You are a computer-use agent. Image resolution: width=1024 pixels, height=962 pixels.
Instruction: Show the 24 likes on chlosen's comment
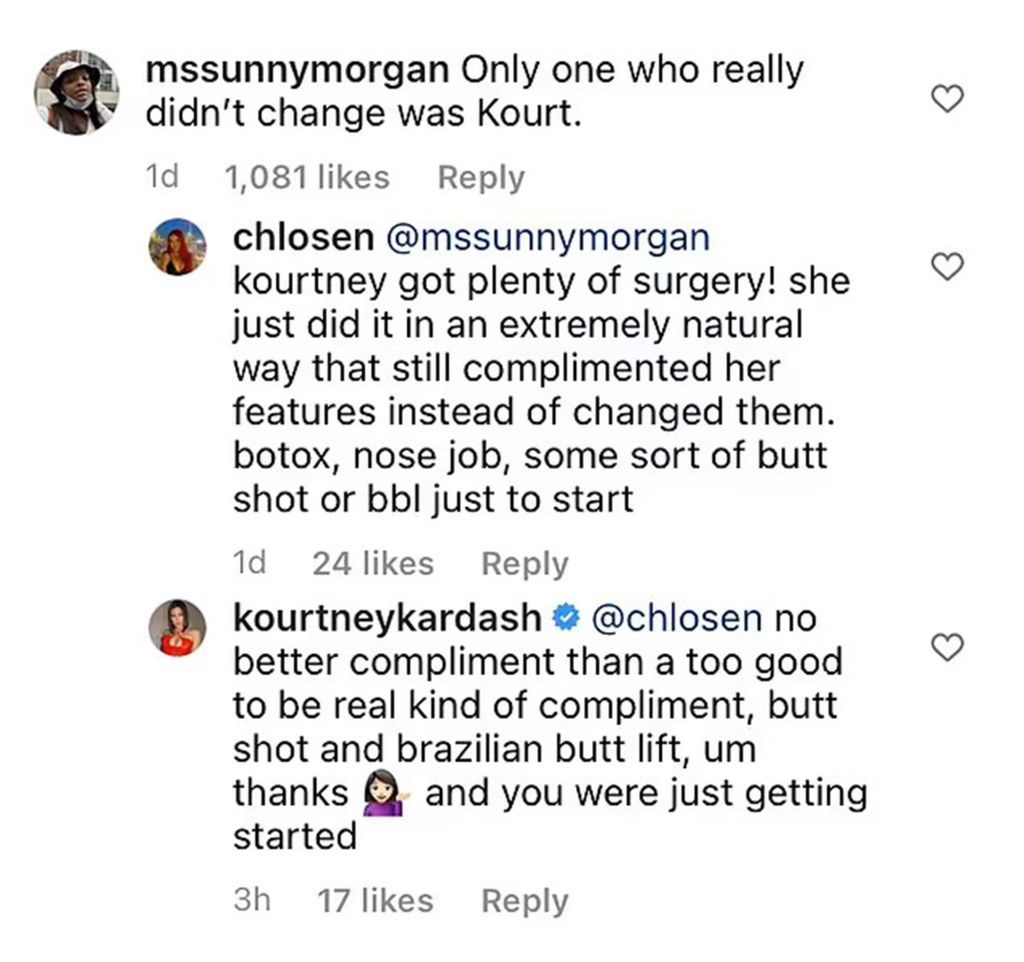tap(373, 564)
